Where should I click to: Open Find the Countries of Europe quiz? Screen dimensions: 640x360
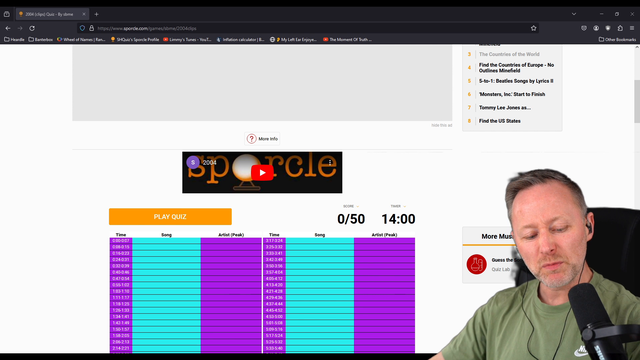(x=516, y=68)
